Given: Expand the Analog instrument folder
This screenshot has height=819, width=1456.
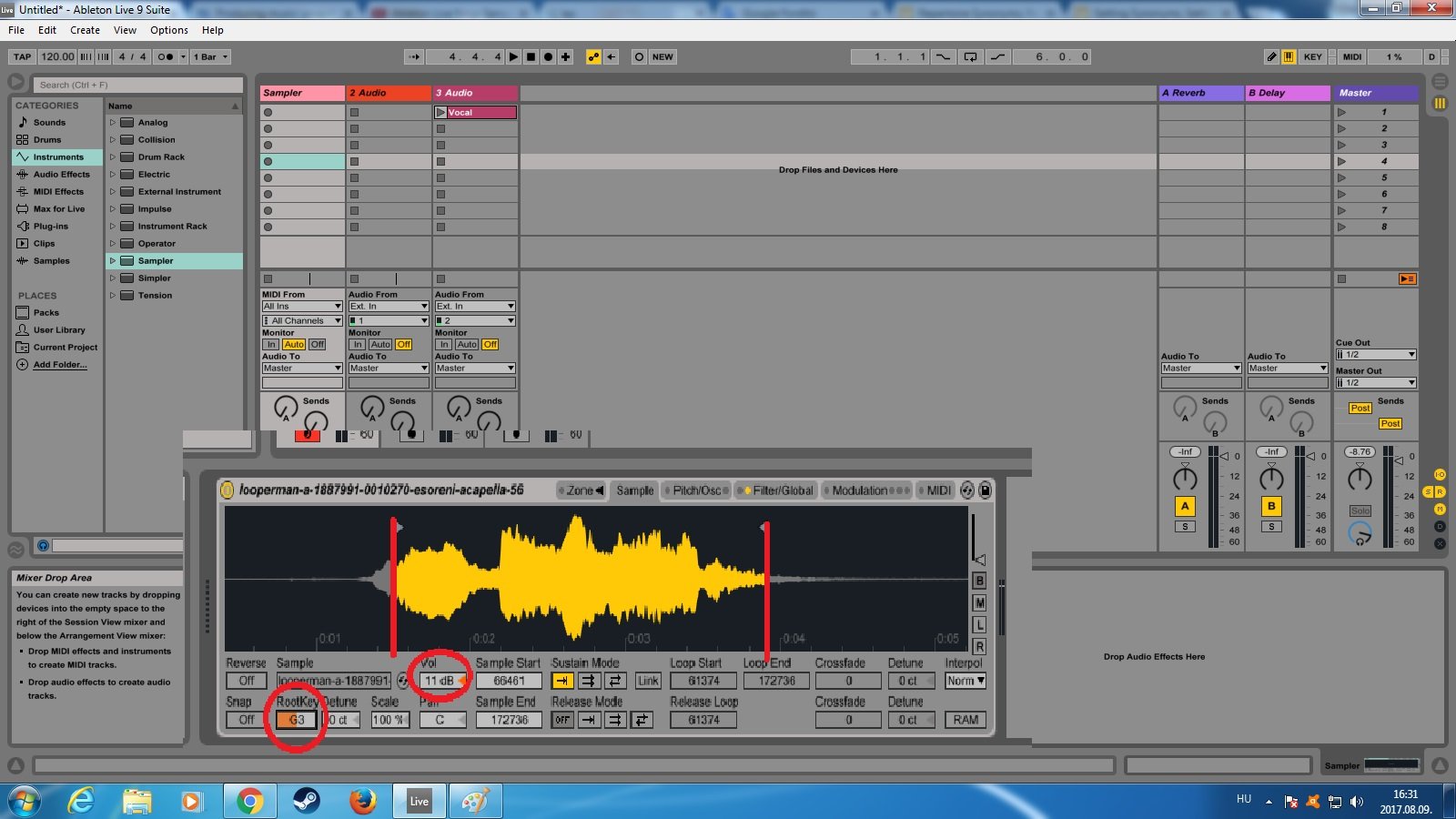Looking at the screenshot, I should (113, 122).
